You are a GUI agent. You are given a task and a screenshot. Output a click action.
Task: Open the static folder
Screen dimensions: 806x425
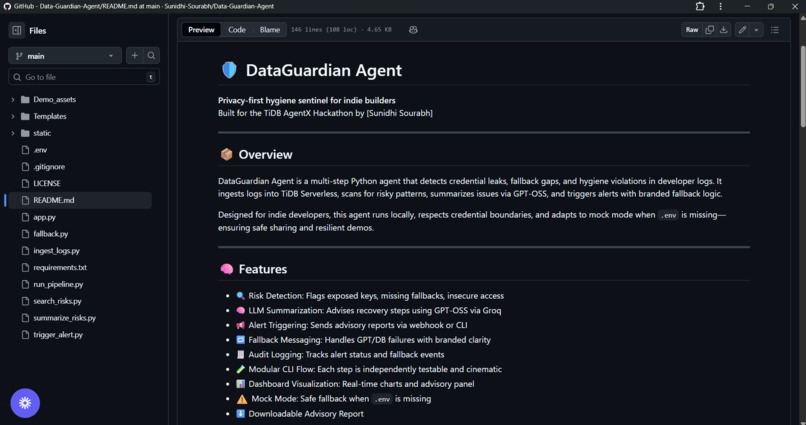42,133
